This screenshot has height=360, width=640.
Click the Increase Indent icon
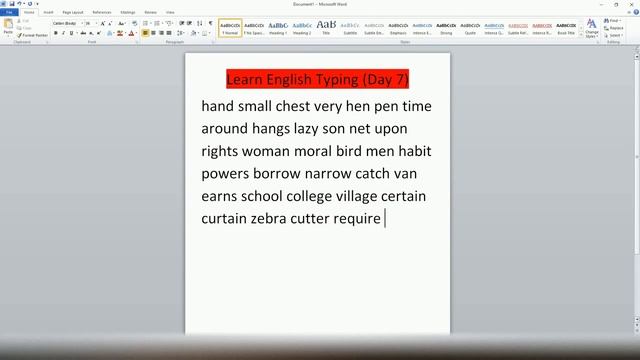pos(189,24)
